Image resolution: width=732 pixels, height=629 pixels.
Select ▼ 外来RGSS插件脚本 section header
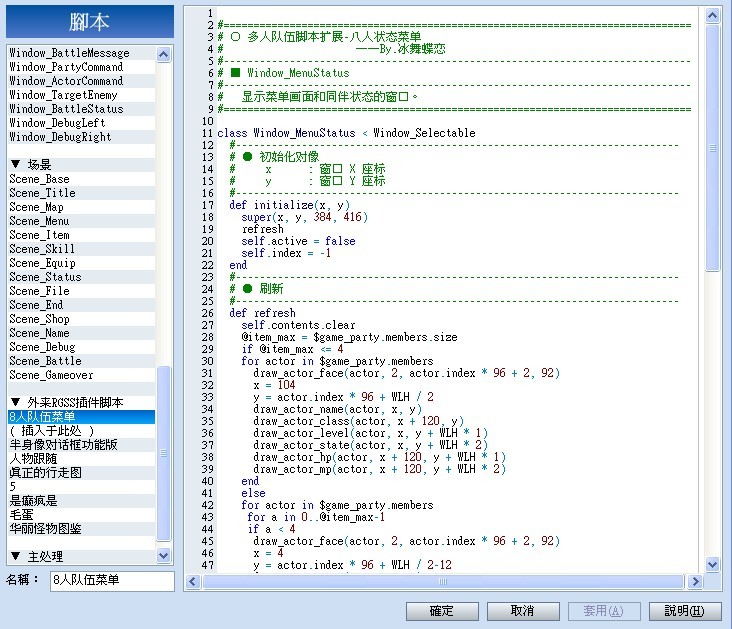pyautogui.click(x=81, y=403)
